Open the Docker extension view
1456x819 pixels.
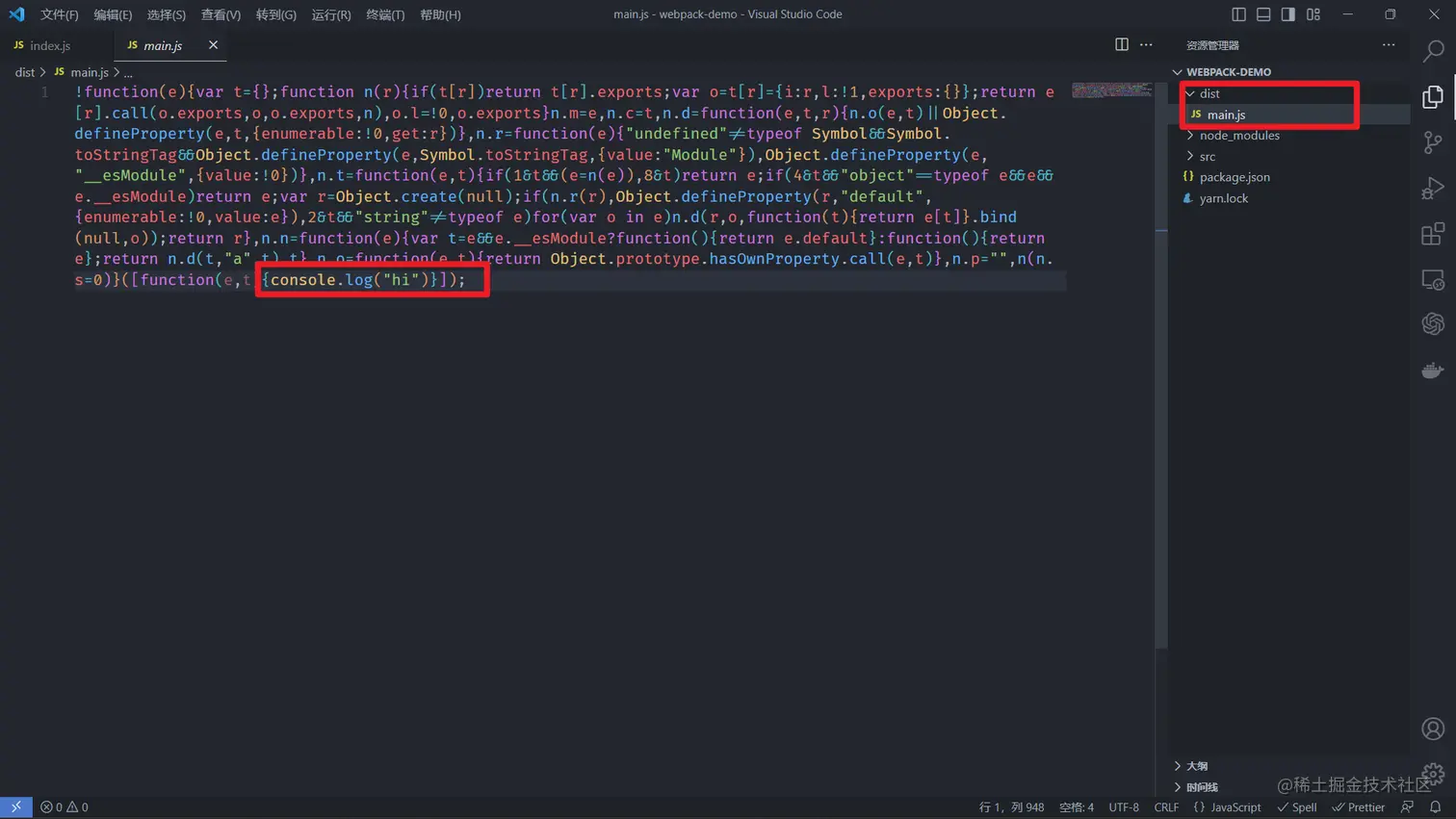pyautogui.click(x=1433, y=371)
